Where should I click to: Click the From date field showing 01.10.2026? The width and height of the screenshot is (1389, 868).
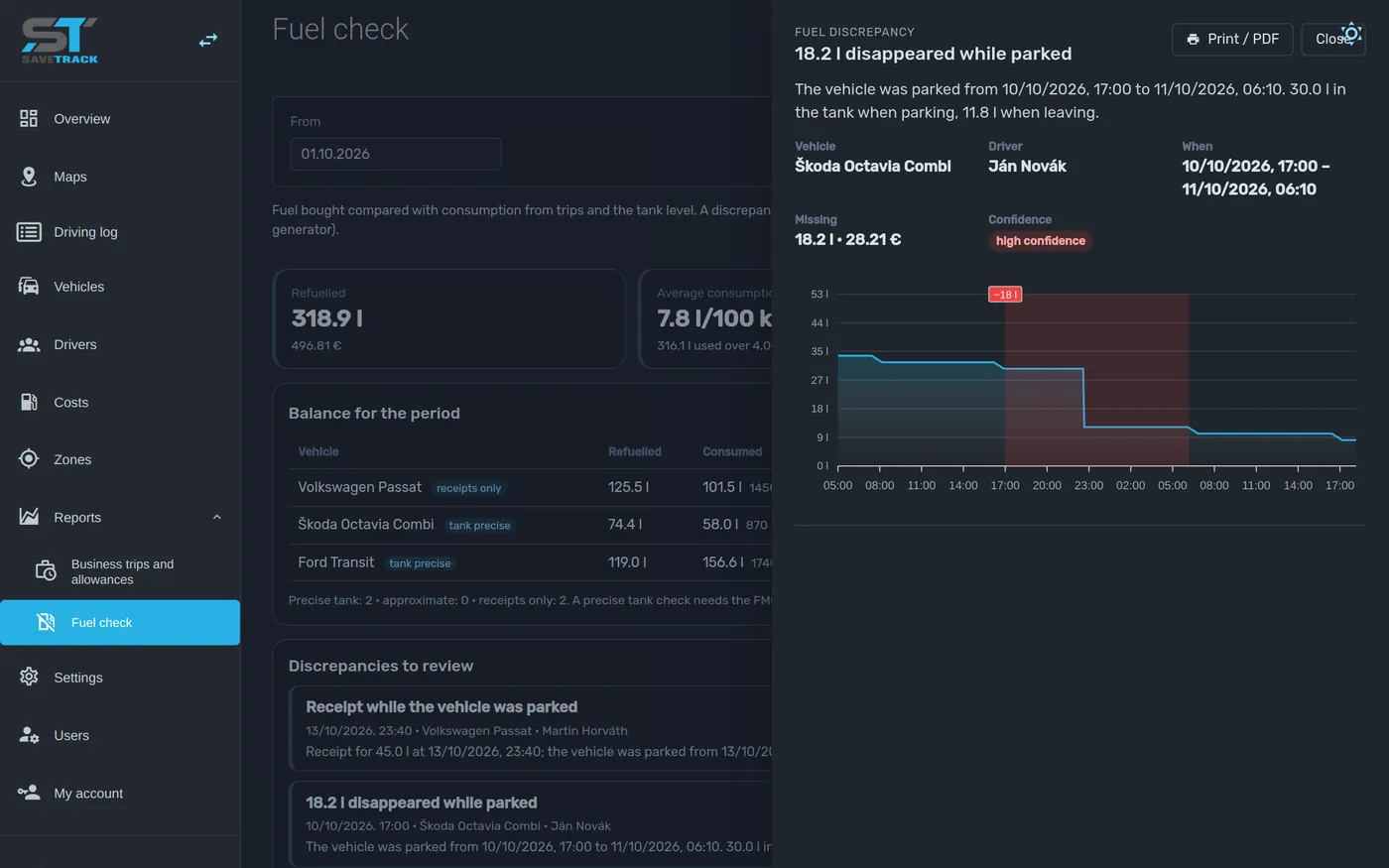point(395,154)
